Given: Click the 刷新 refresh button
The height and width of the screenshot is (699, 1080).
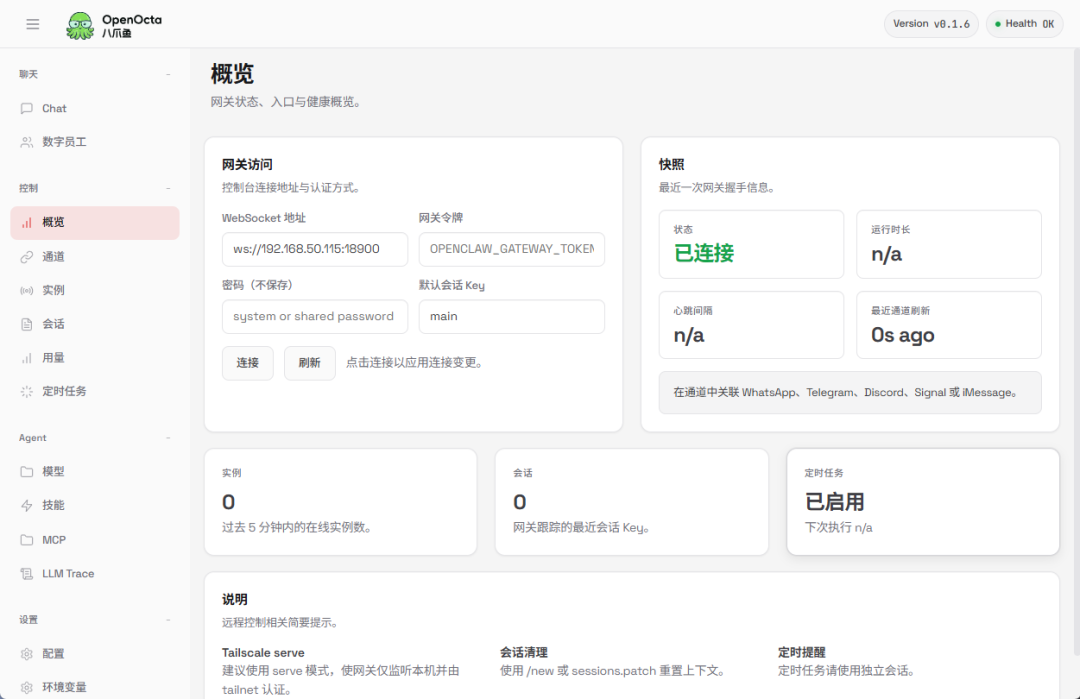Looking at the screenshot, I should [x=309, y=363].
